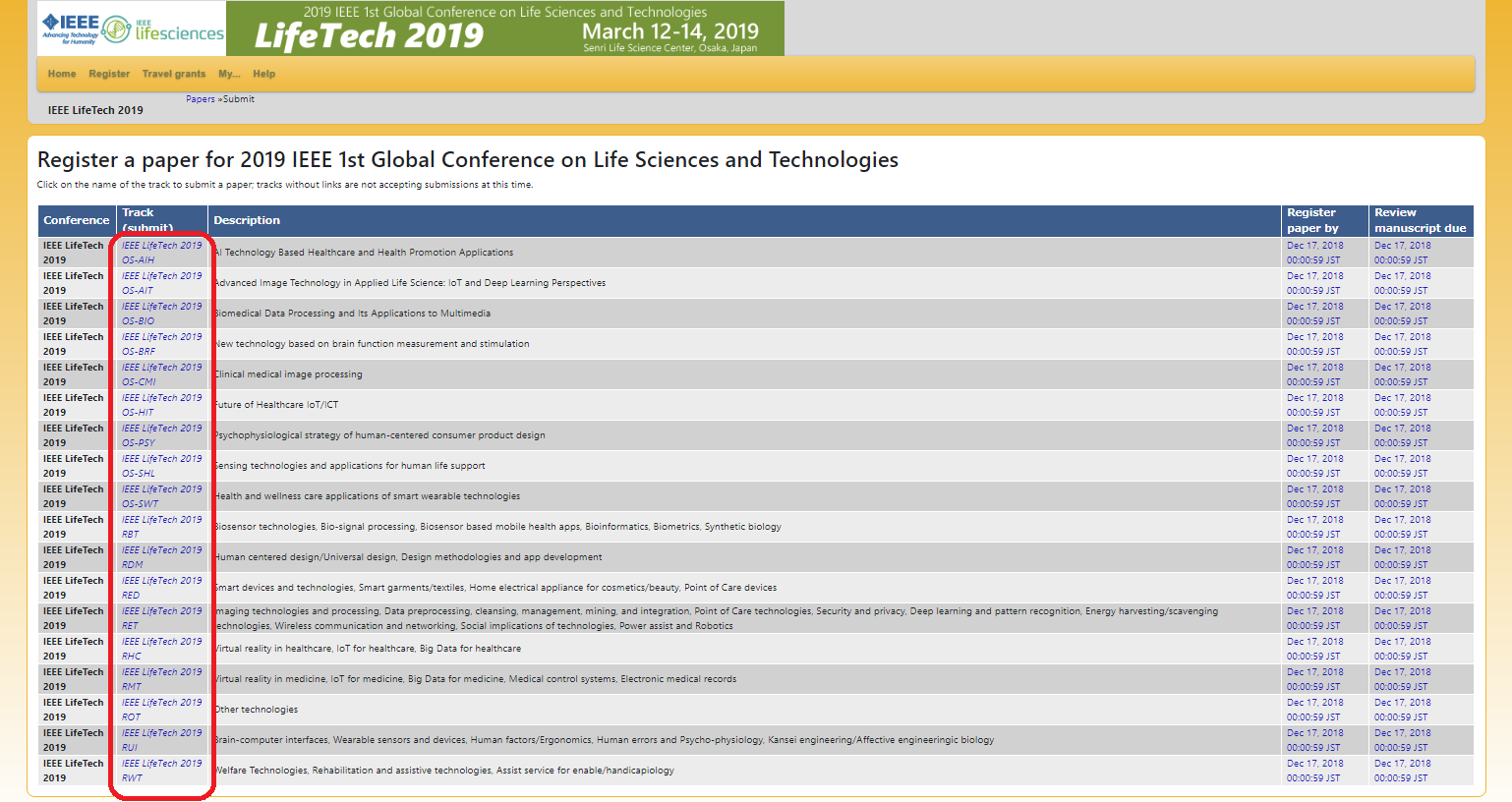Image resolution: width=1512 pixels, height=802 pixels.
Task: Select the Welfare Technologies, Rehabilitation description
Action: [443, 771]
